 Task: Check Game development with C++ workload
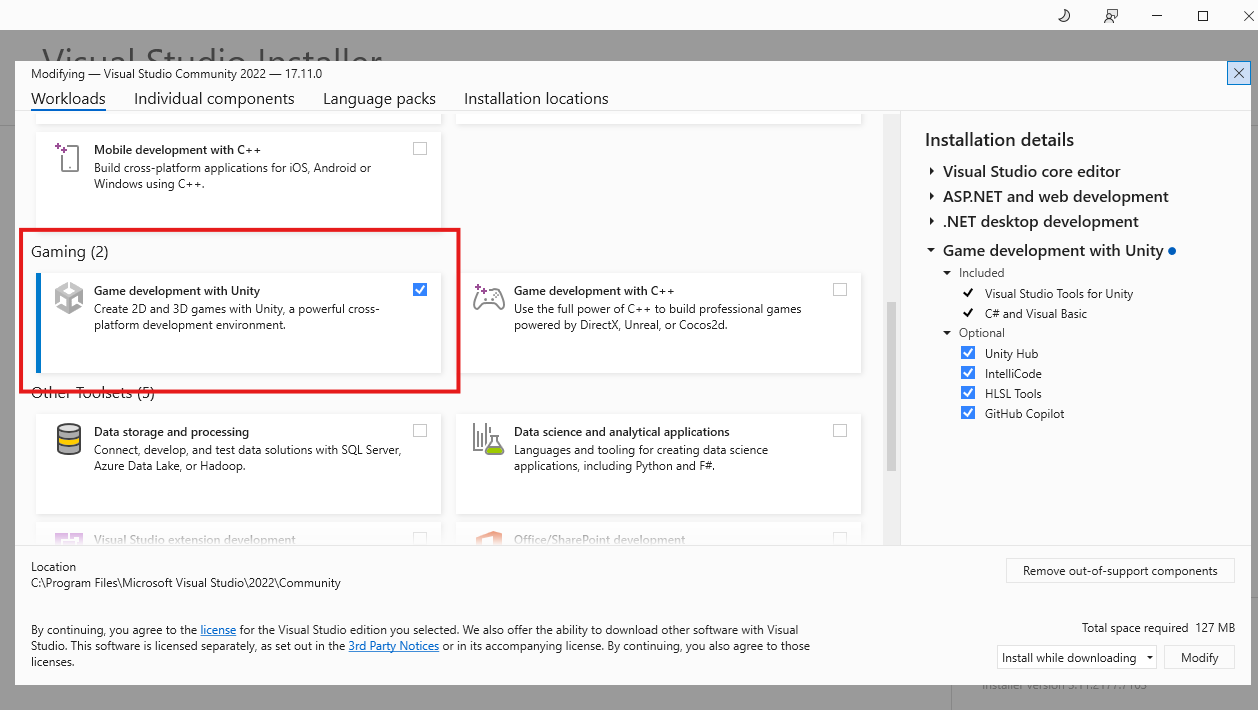[840, 290]
